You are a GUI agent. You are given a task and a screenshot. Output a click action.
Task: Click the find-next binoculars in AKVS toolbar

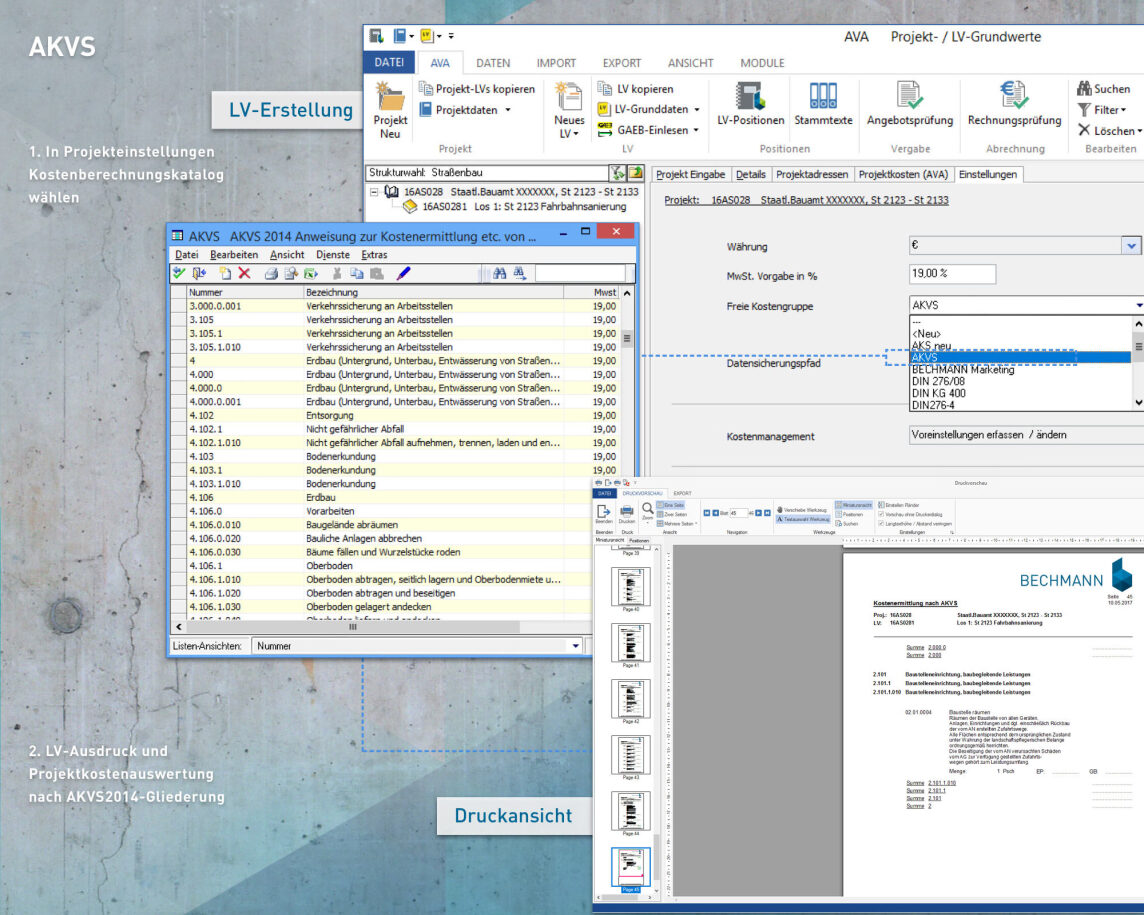coord(519,273)
